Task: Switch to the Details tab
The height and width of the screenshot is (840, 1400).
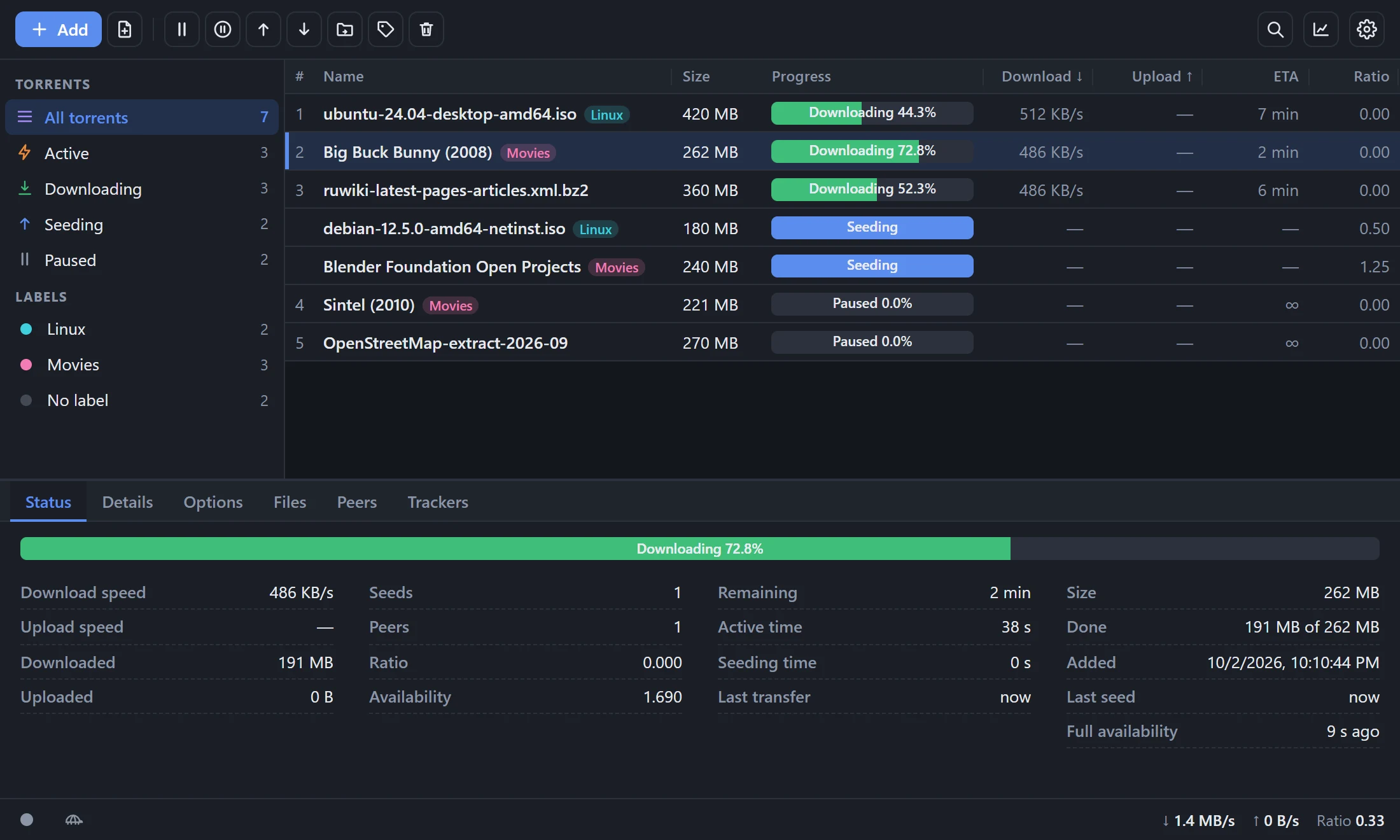Action: [x=127, y=502]
